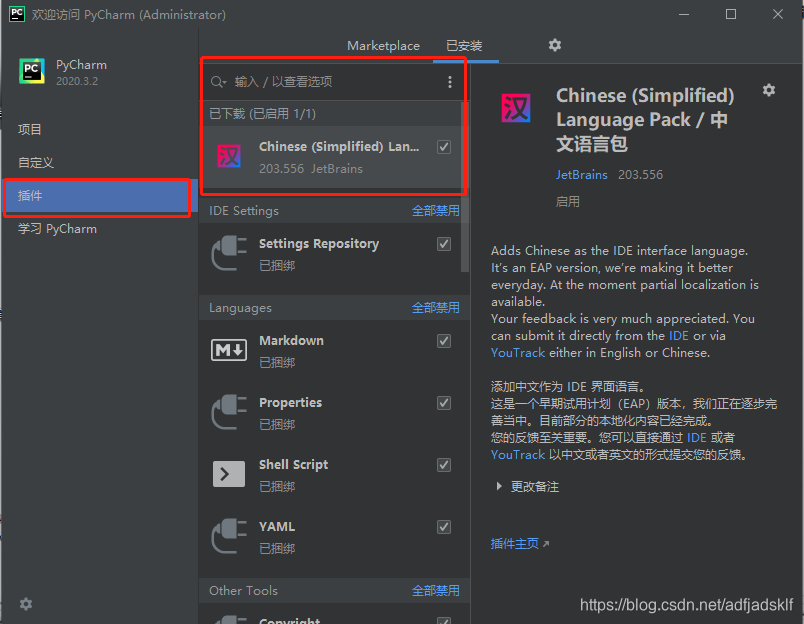Image resolution: width=804 pixels, height=624 pixels.
Task: Click 全部禁用 for IDE Settings group
Action: [435, 211]
